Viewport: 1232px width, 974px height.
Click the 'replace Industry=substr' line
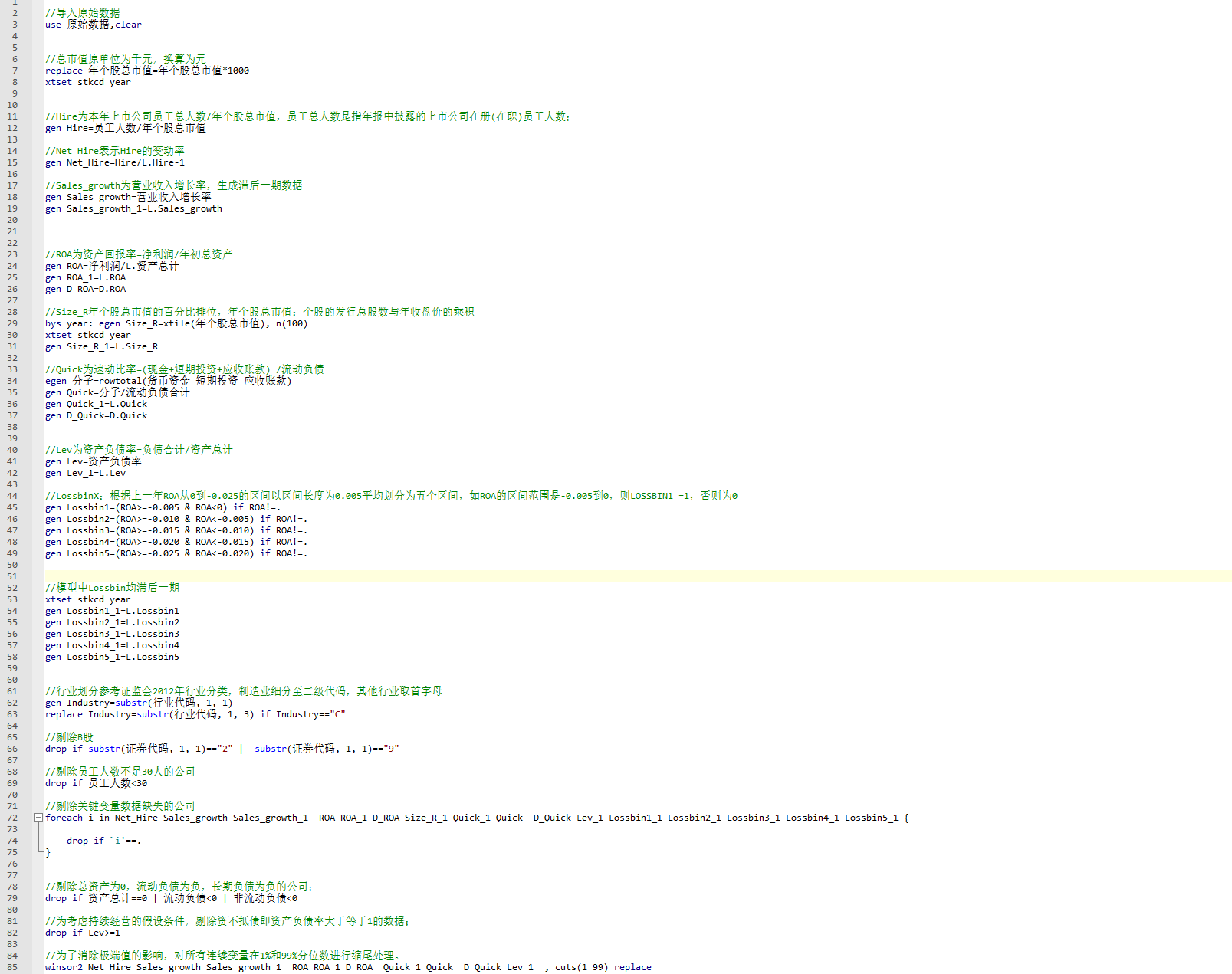195,714
